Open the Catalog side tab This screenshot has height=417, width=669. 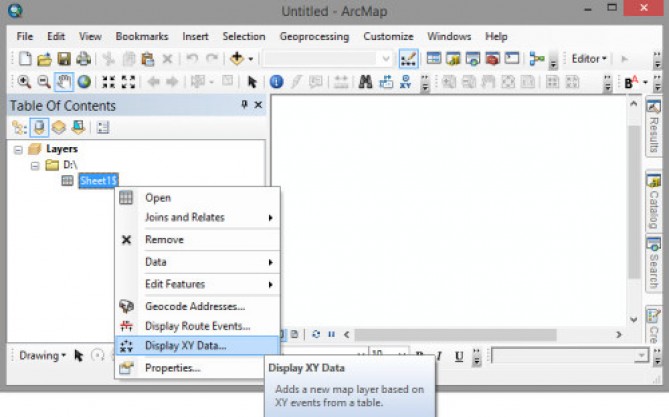[x=653, y=202]
